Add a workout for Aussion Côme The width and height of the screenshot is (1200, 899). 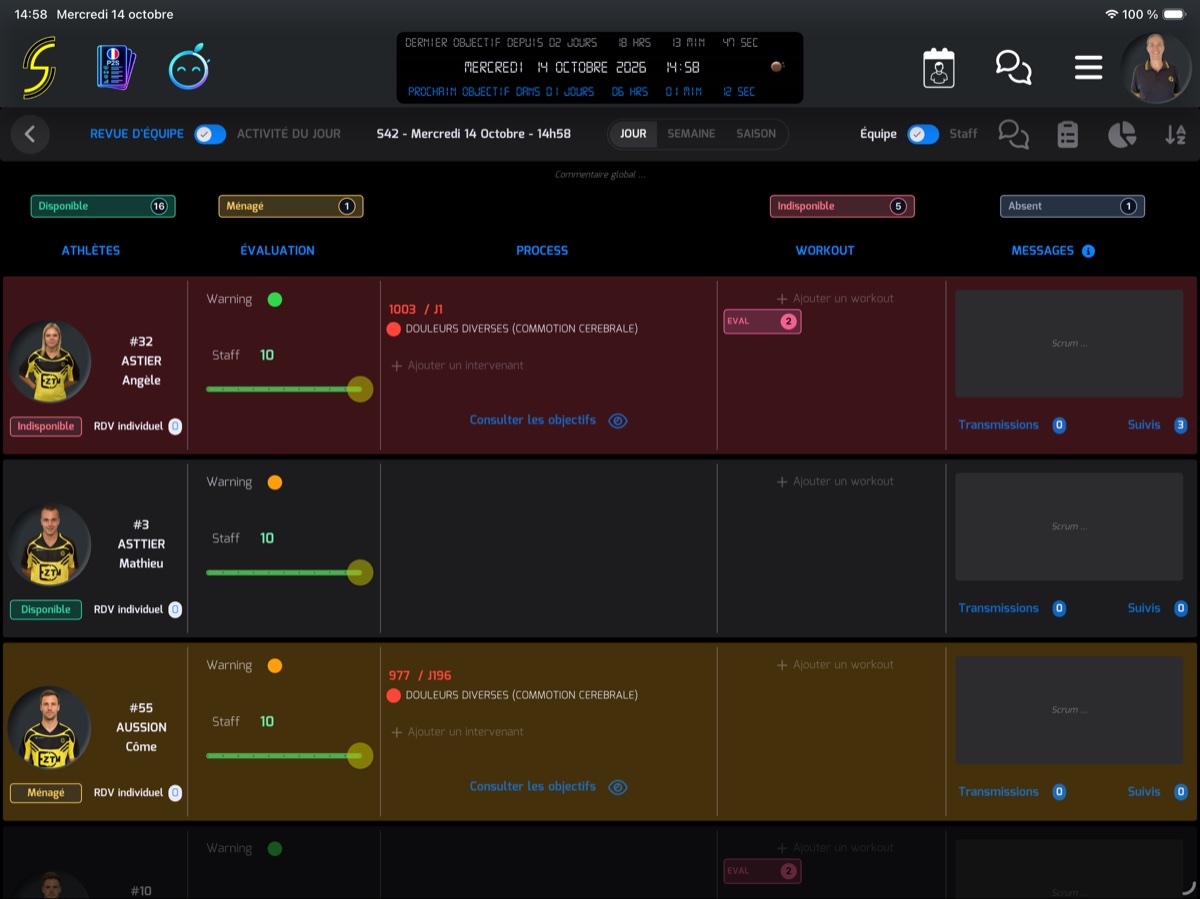835,665
